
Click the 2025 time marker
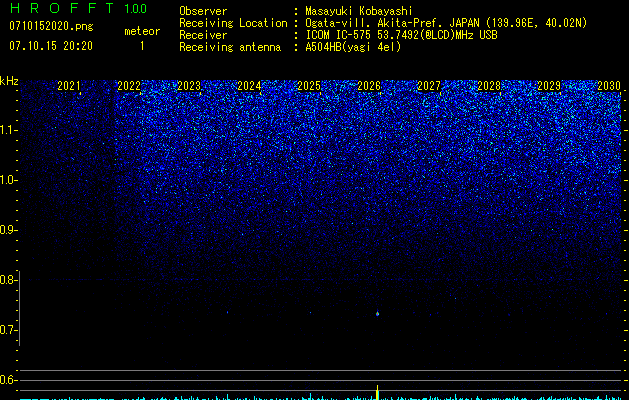pos(309,86)
